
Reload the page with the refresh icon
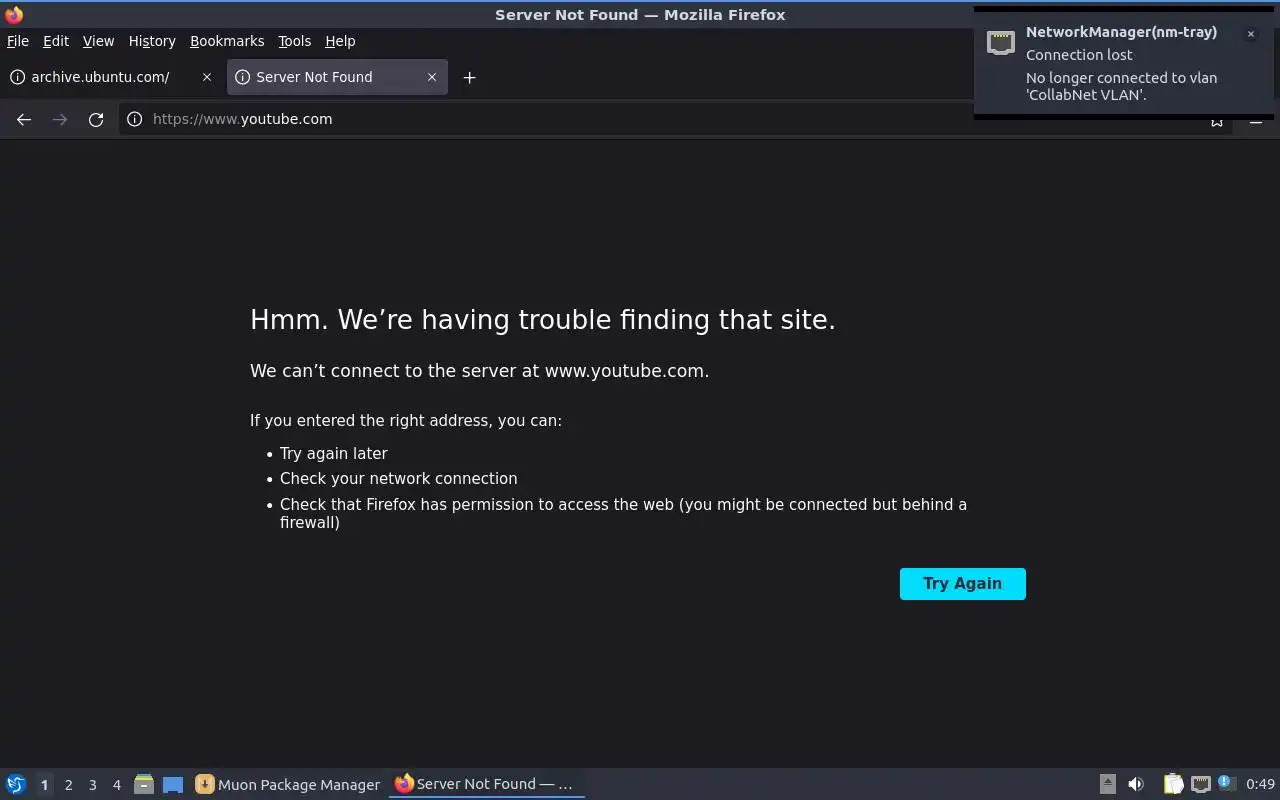[x=96, y=119]
